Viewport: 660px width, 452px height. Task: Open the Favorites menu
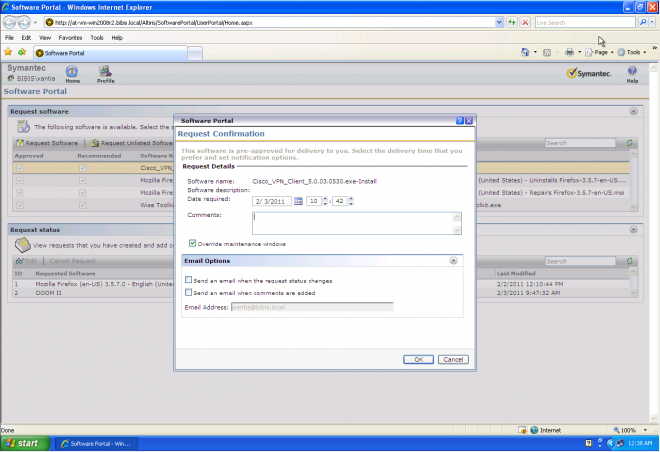[70, 37]
